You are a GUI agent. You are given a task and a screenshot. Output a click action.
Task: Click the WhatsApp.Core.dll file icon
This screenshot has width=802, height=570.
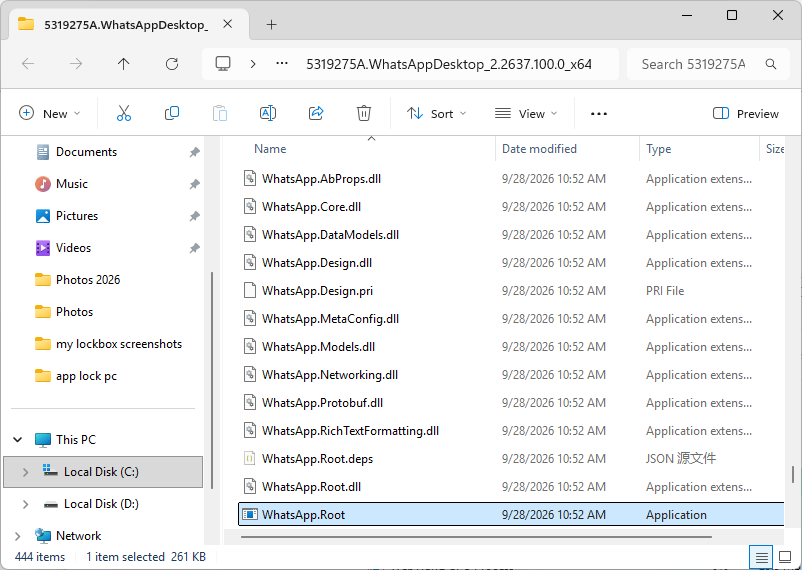(x=250, y=207)
